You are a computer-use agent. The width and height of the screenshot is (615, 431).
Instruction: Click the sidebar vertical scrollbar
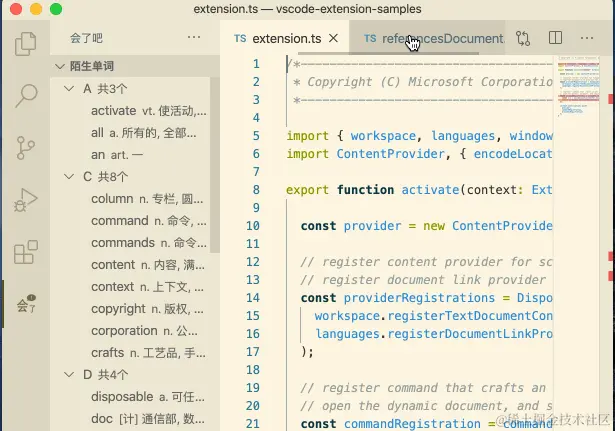(215, 165)
